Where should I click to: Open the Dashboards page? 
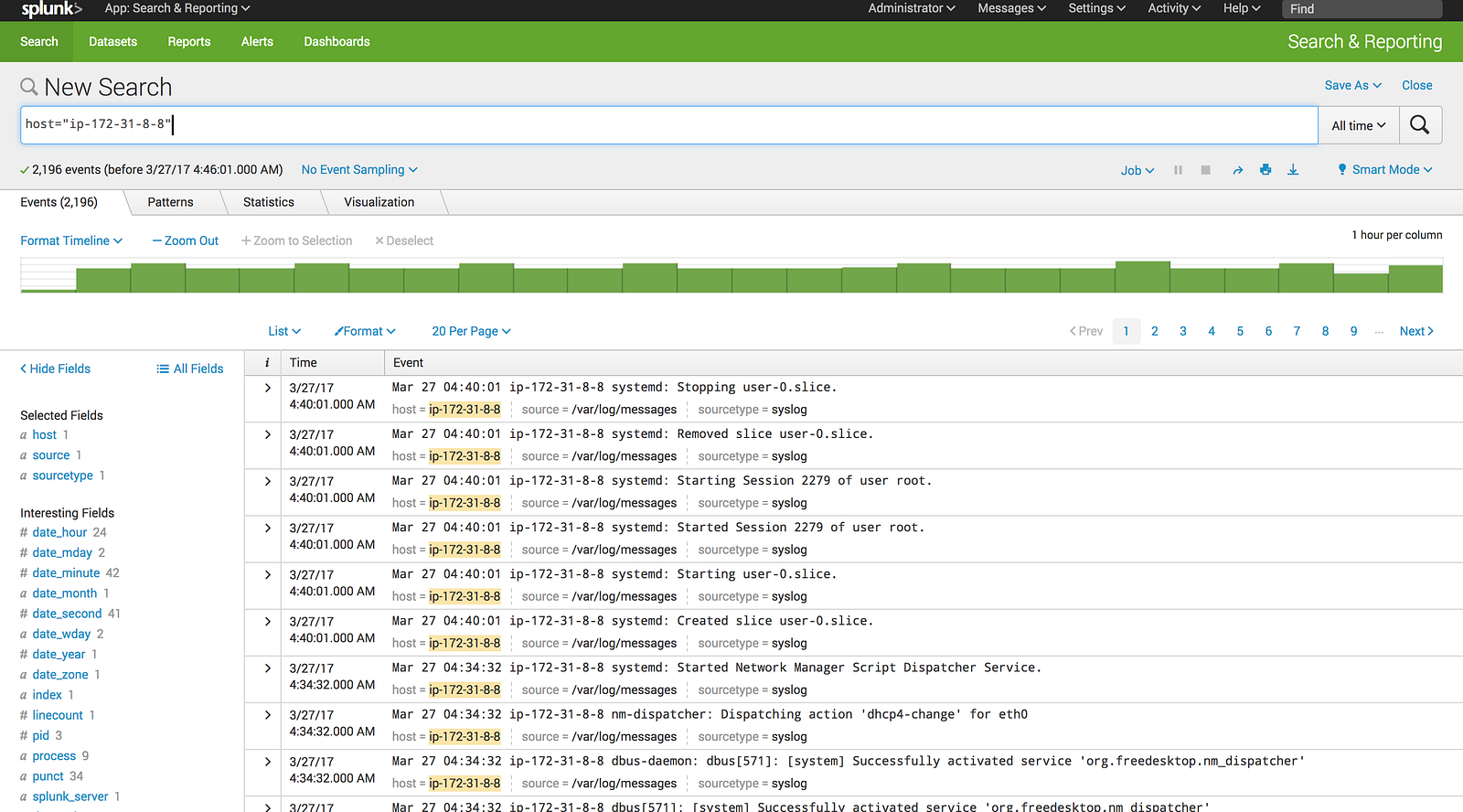tap(337, 42)
